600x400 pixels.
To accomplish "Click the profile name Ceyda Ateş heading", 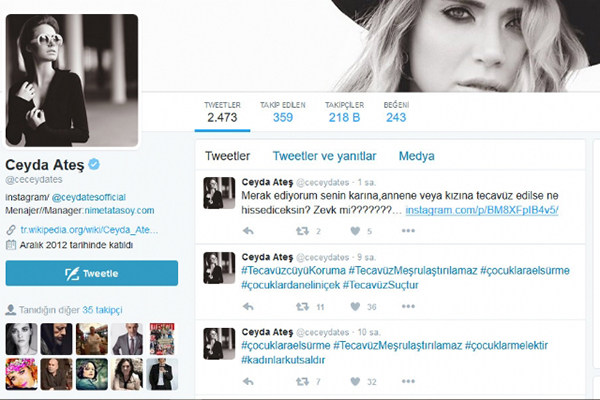I will tap(44, 165).
